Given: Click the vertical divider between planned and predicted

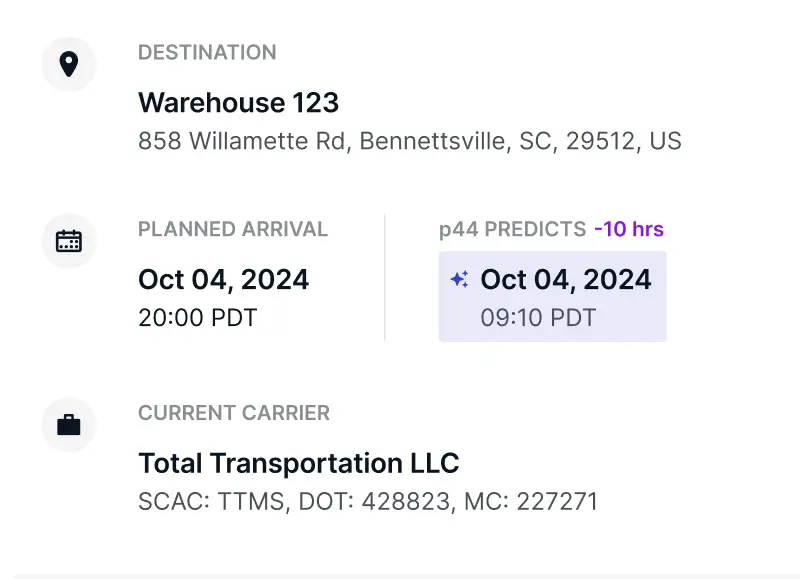Looking at the screenshot, I should point(385,277).
